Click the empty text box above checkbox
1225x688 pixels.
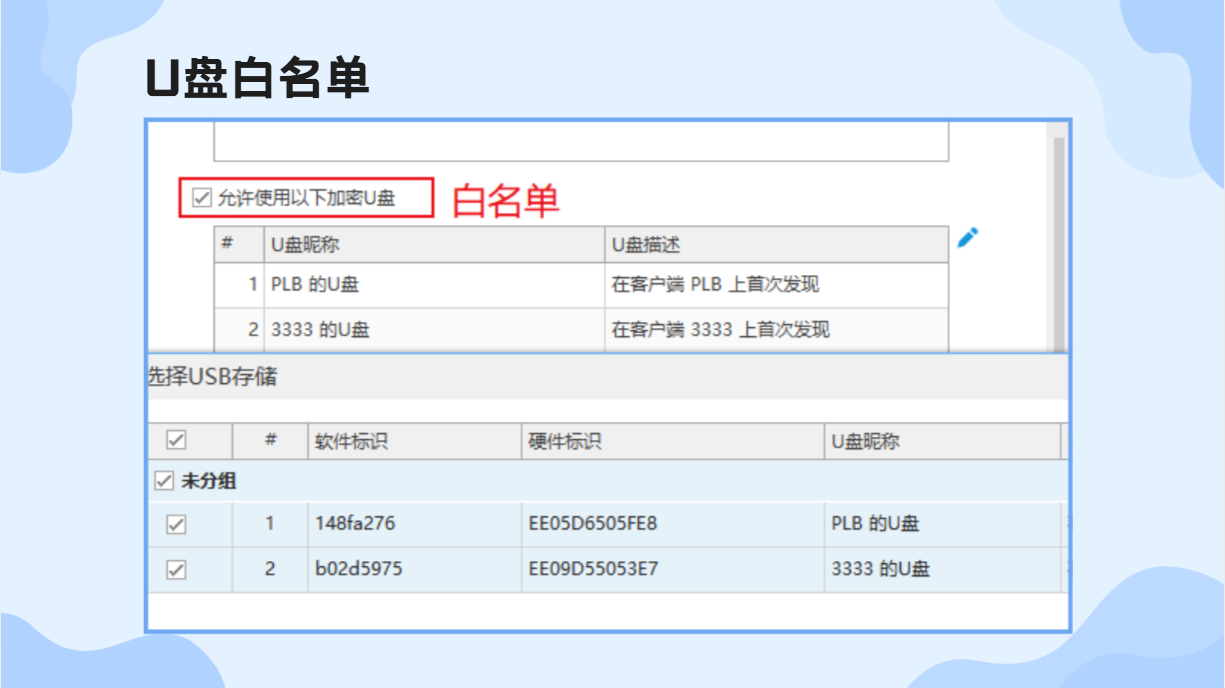click(x=580, y=142)
